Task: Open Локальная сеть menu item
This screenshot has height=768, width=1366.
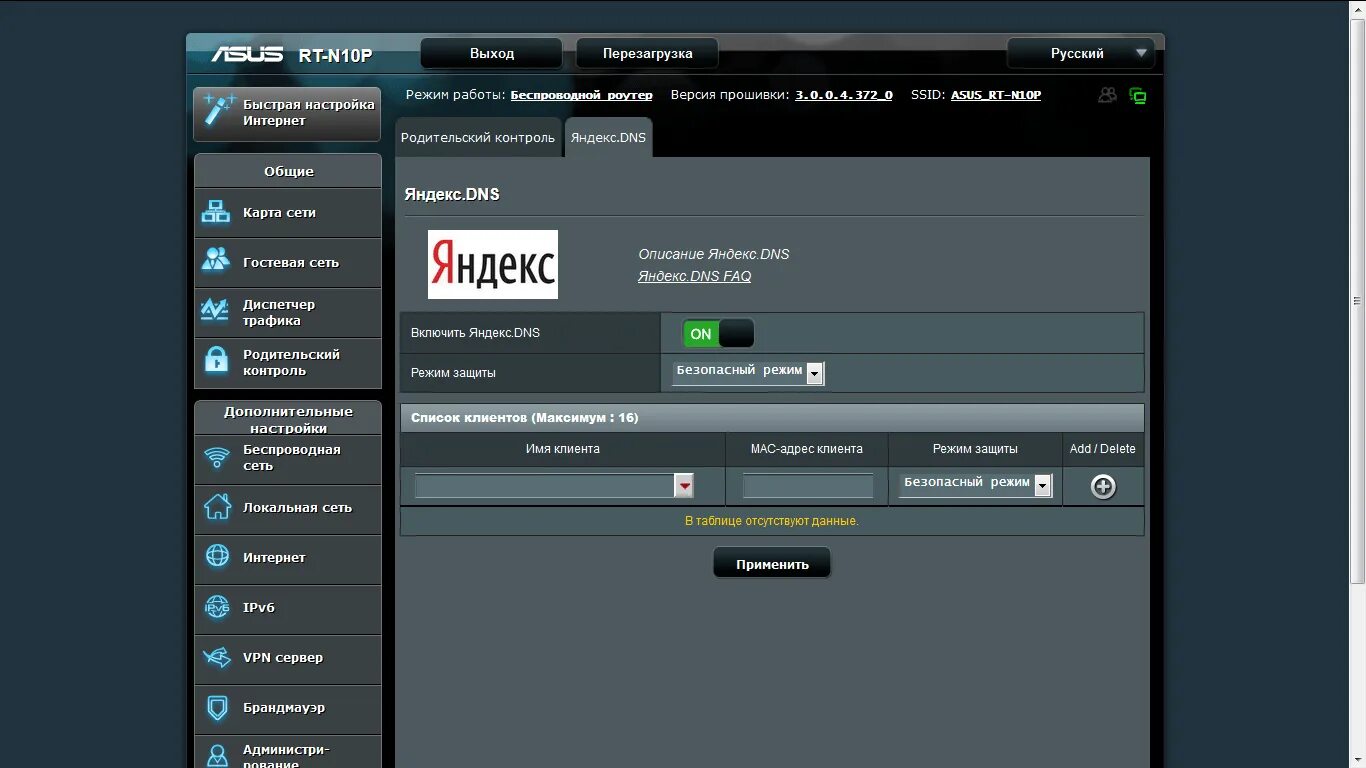Action: pyautogui.click(x=288, y=508)
